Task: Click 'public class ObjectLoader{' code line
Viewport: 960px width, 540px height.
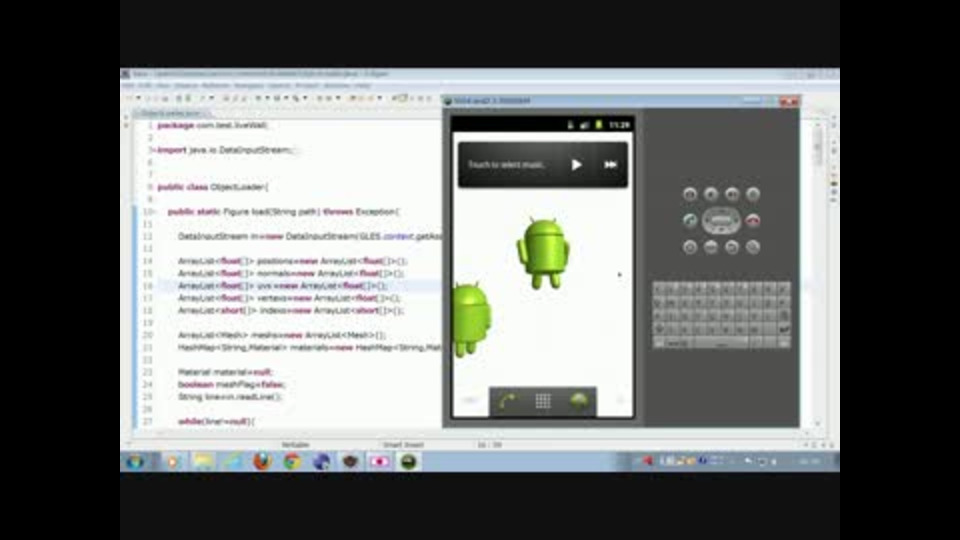Action: tap(212, 187)
